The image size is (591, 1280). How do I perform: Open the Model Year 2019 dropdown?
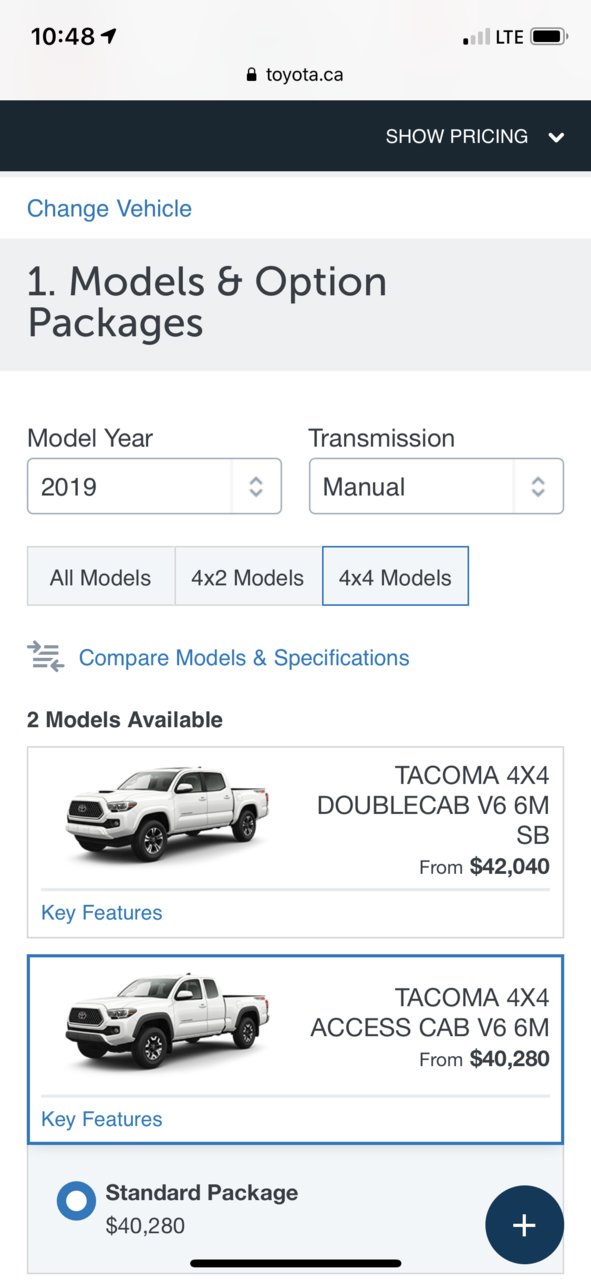click(x=154, y=486)
